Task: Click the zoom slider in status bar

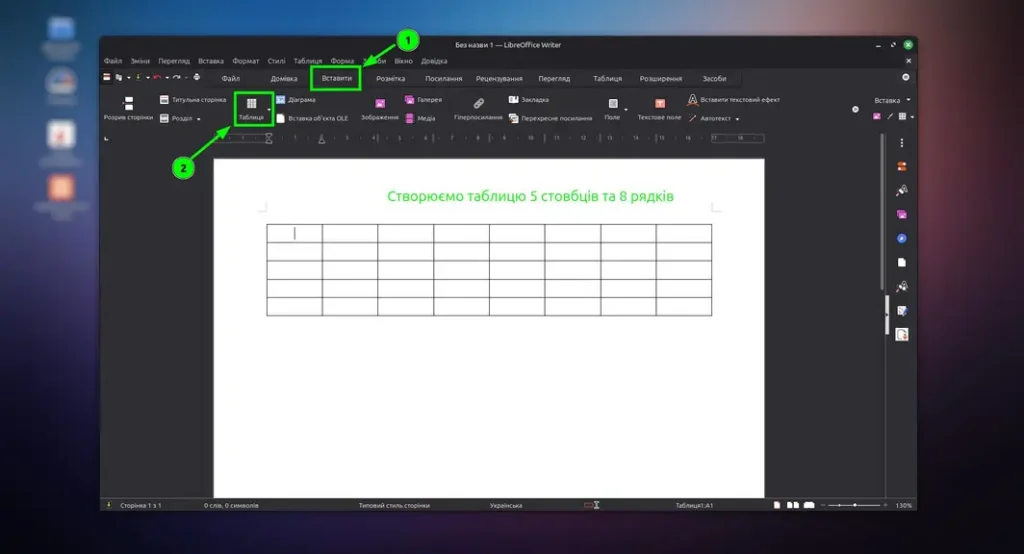Action: tap(854, 505)
